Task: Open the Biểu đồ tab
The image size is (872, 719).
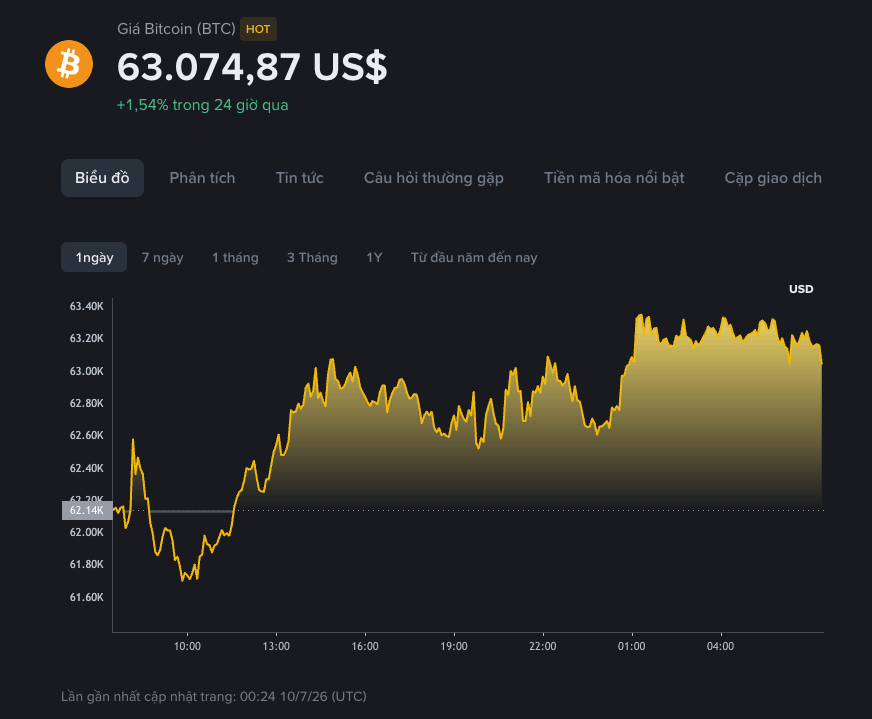Action: 102,178
